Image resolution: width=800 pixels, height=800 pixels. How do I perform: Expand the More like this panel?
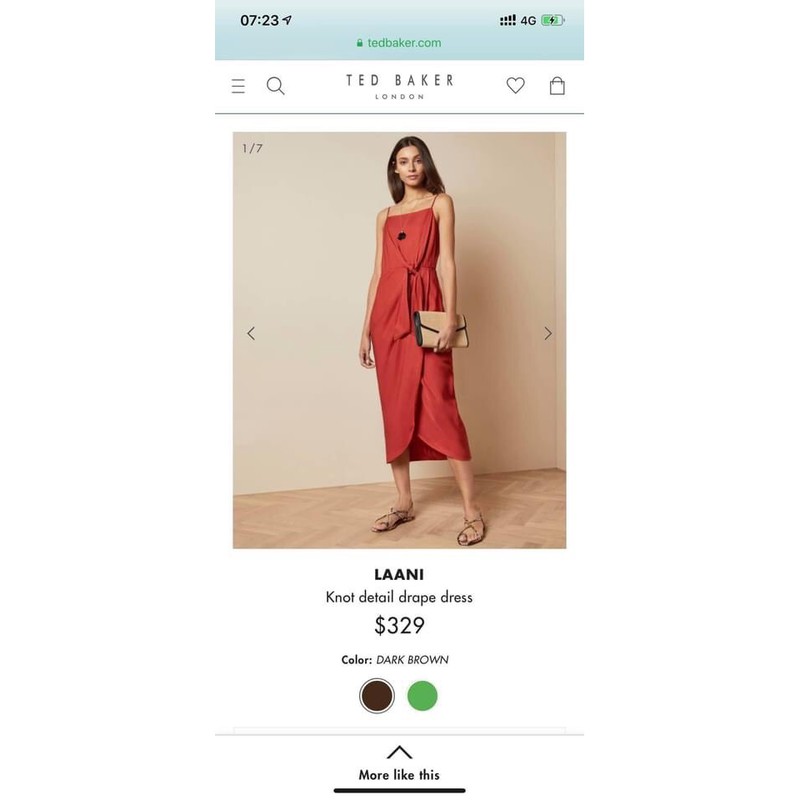click(399, 775)
